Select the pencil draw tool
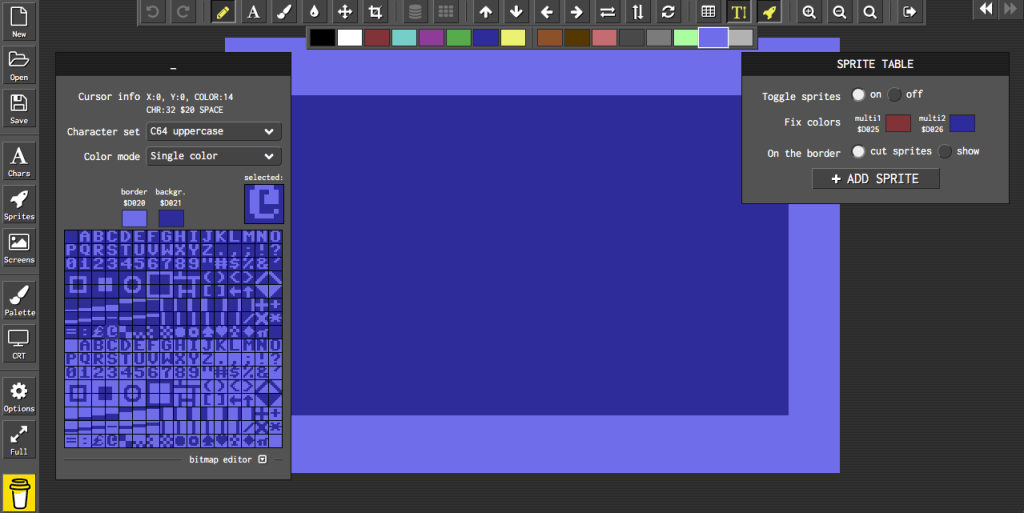Image resolution: width=1024 pixels, height=513 pixels. 223,12
